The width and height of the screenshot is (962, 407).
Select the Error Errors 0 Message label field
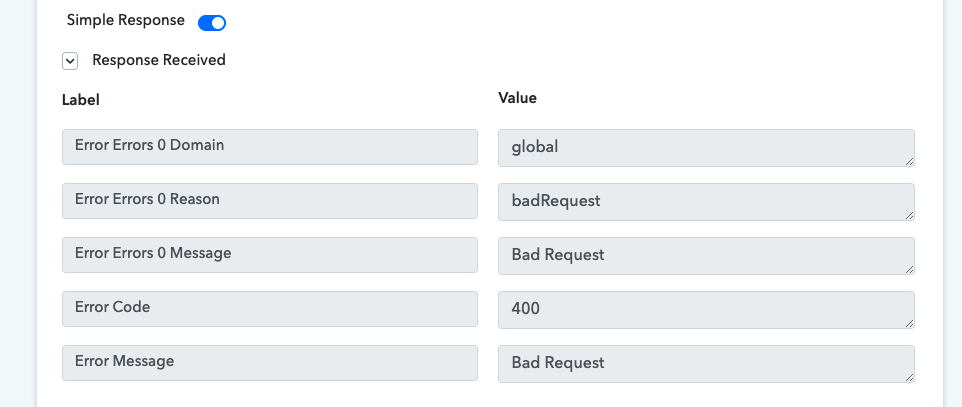point(270,255)
